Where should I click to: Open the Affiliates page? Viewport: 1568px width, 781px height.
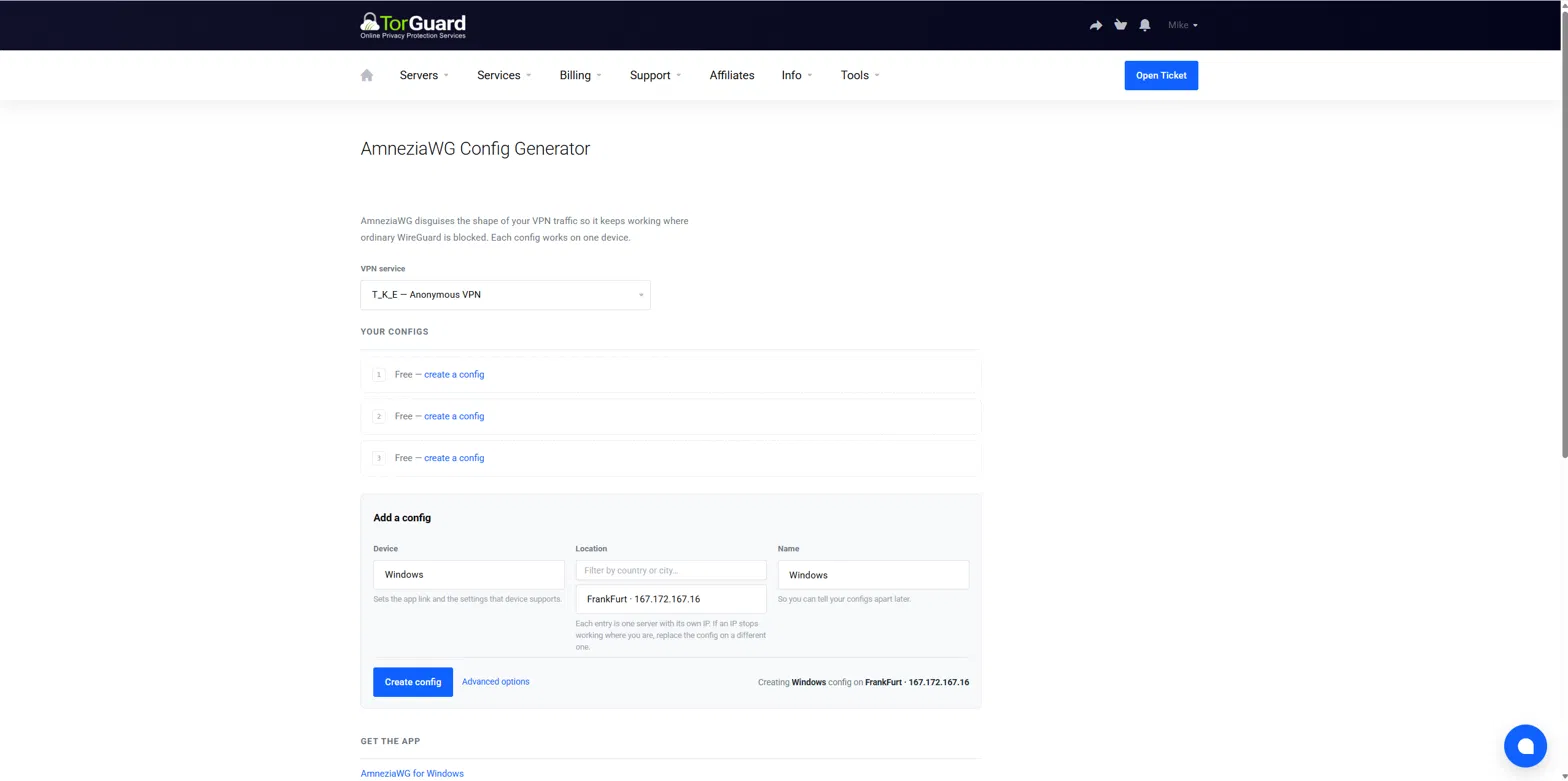point(732,75)
